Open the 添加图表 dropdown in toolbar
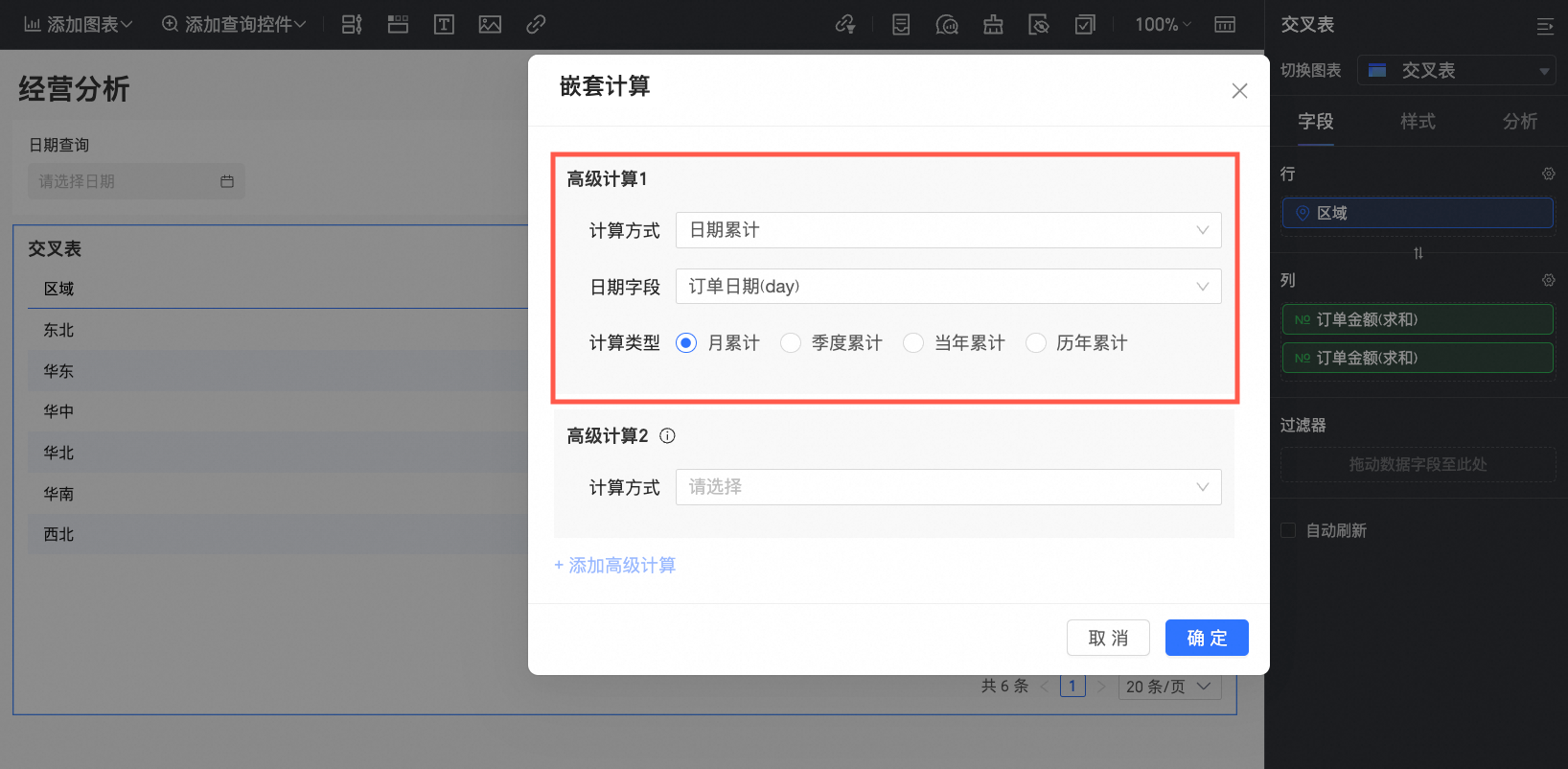This screenshot has width=1568, height=769. 78,24
